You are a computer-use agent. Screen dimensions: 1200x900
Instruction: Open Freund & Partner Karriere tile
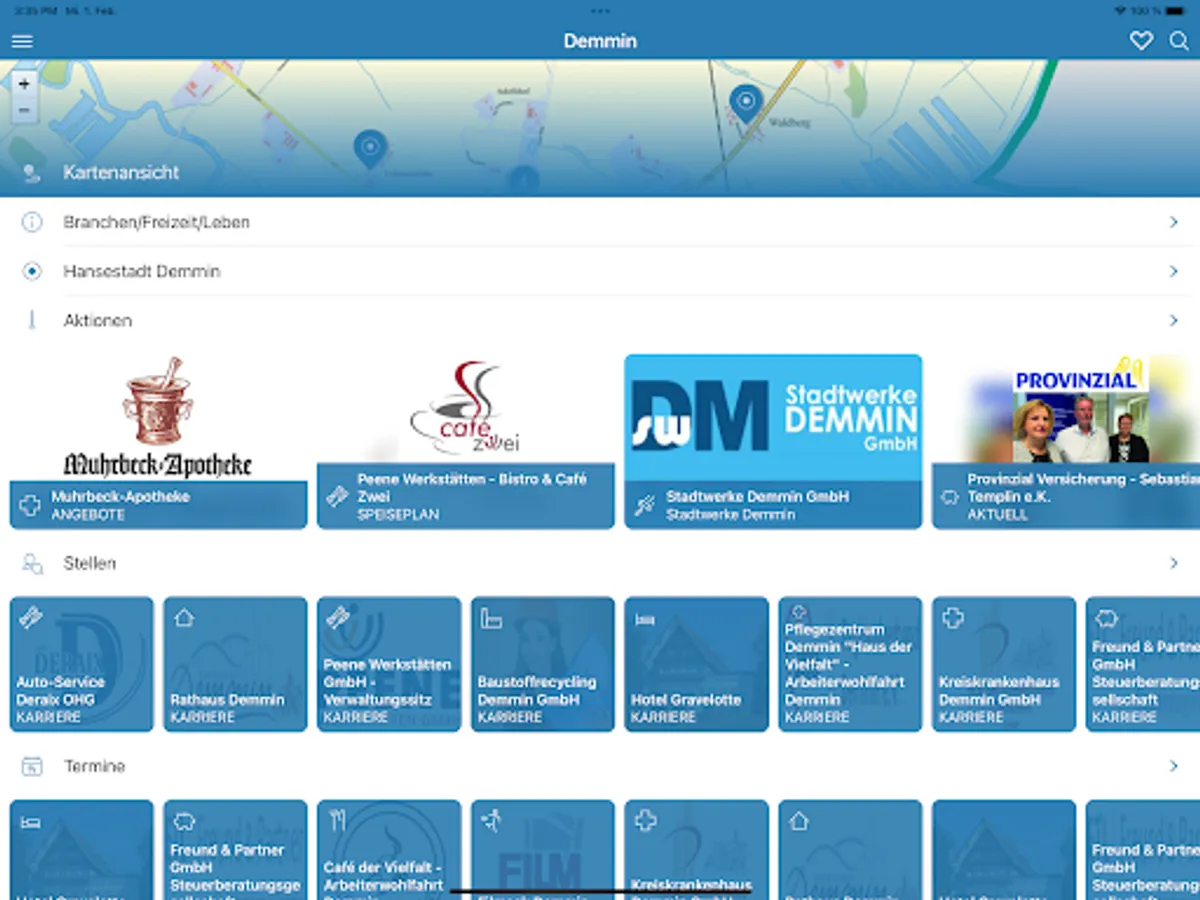click(1143, 664)
